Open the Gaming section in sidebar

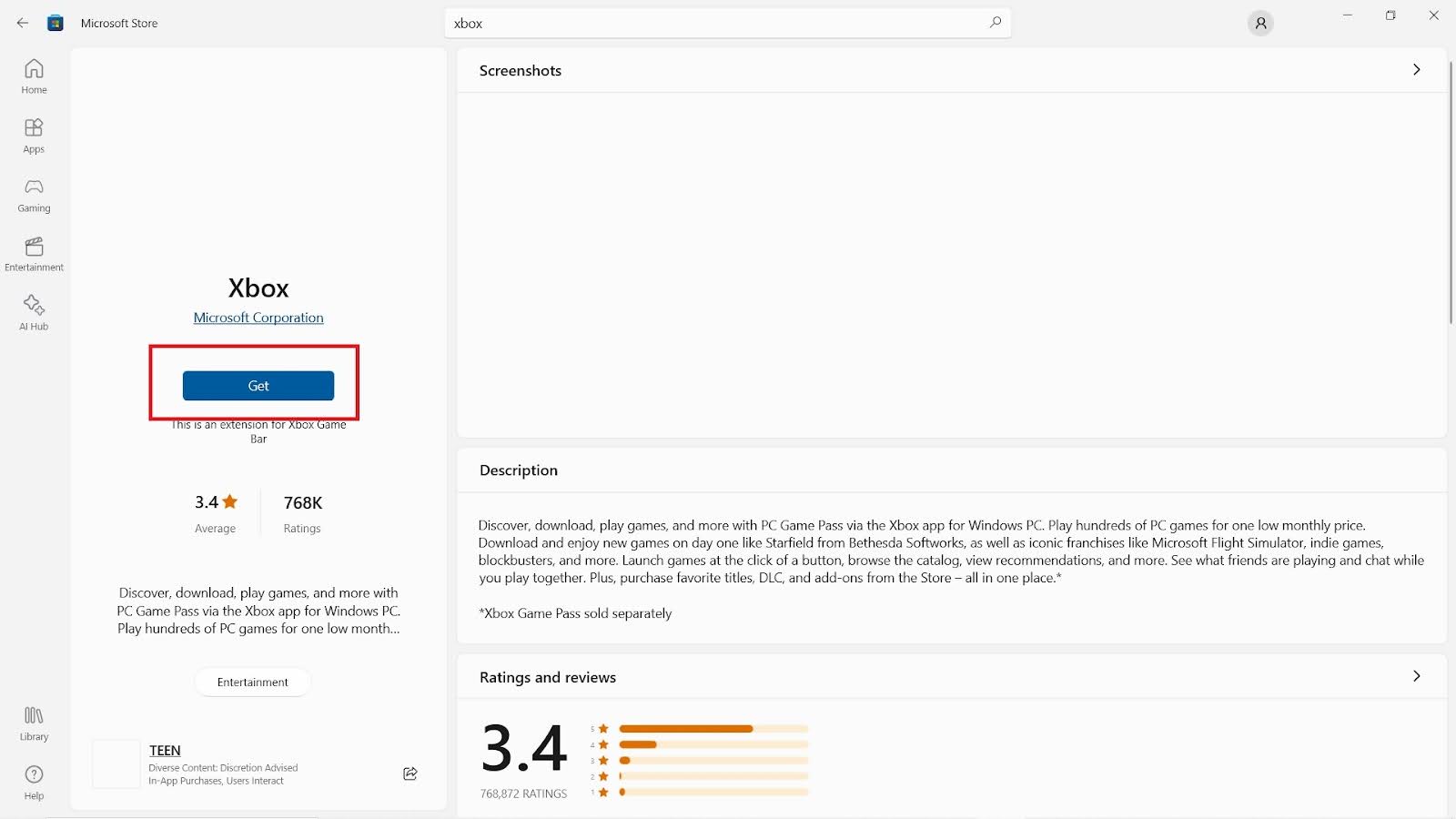point(34,195)
